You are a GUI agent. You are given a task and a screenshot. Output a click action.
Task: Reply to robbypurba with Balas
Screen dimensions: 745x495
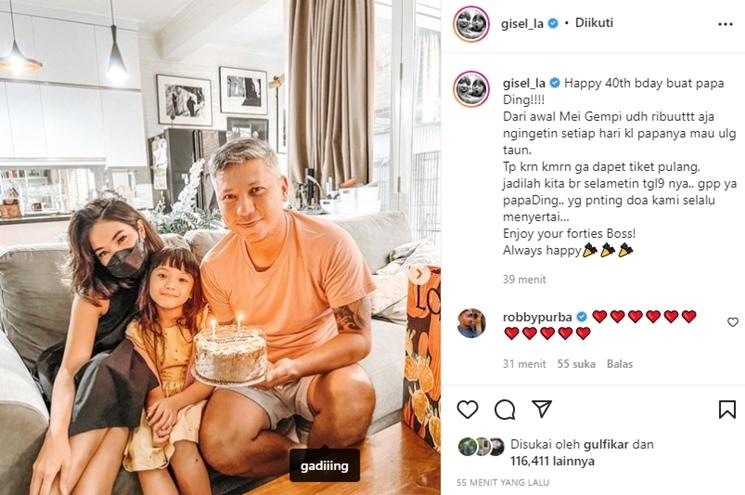pos(620,364)
